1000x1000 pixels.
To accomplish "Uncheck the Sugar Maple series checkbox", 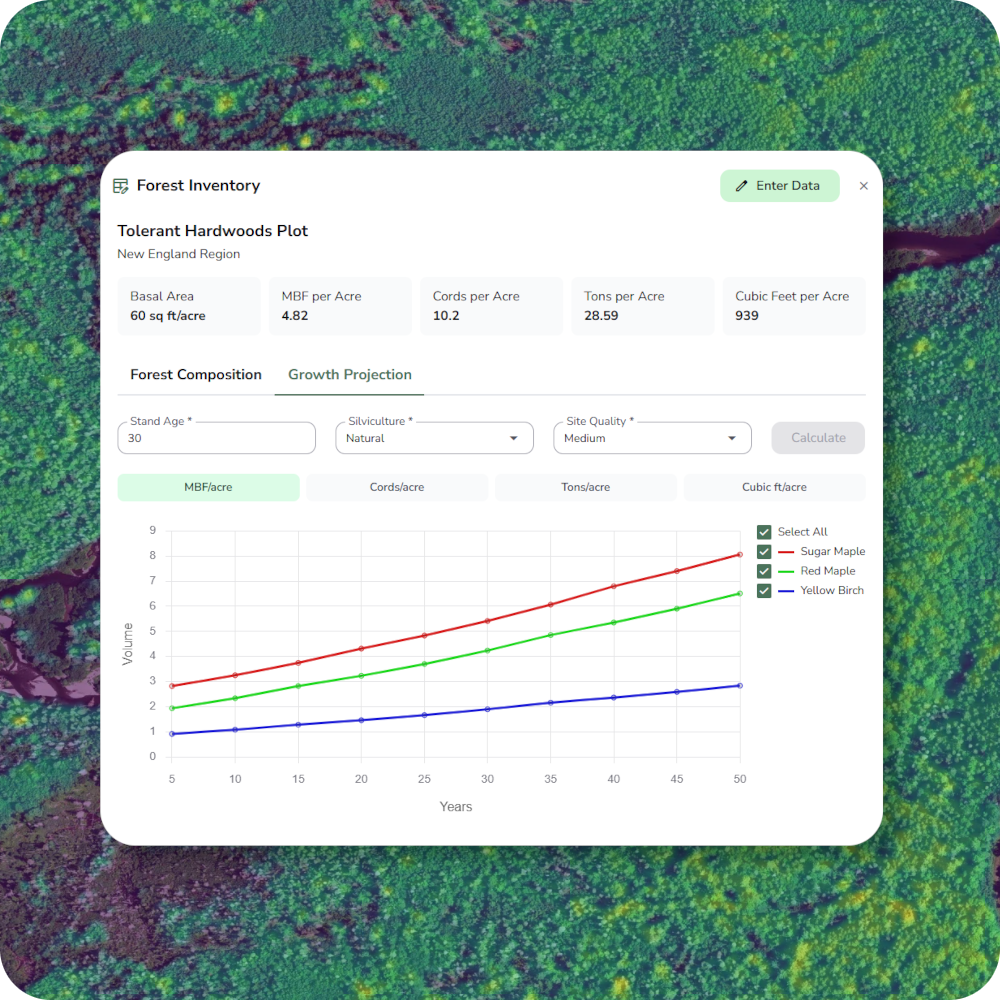I will (764, 552).
